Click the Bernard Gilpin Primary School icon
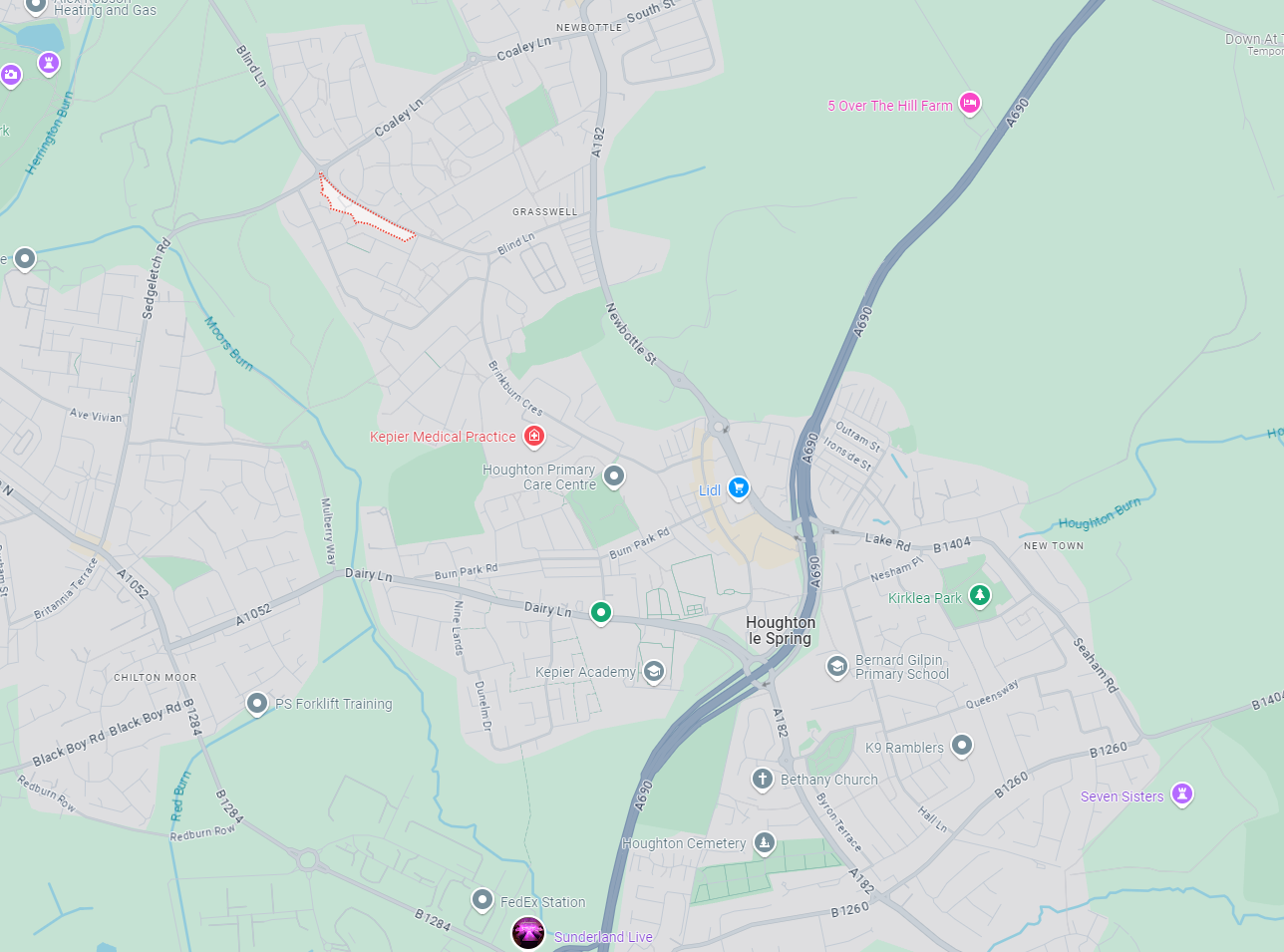The image size is (1284, 952). click(837, 666)
